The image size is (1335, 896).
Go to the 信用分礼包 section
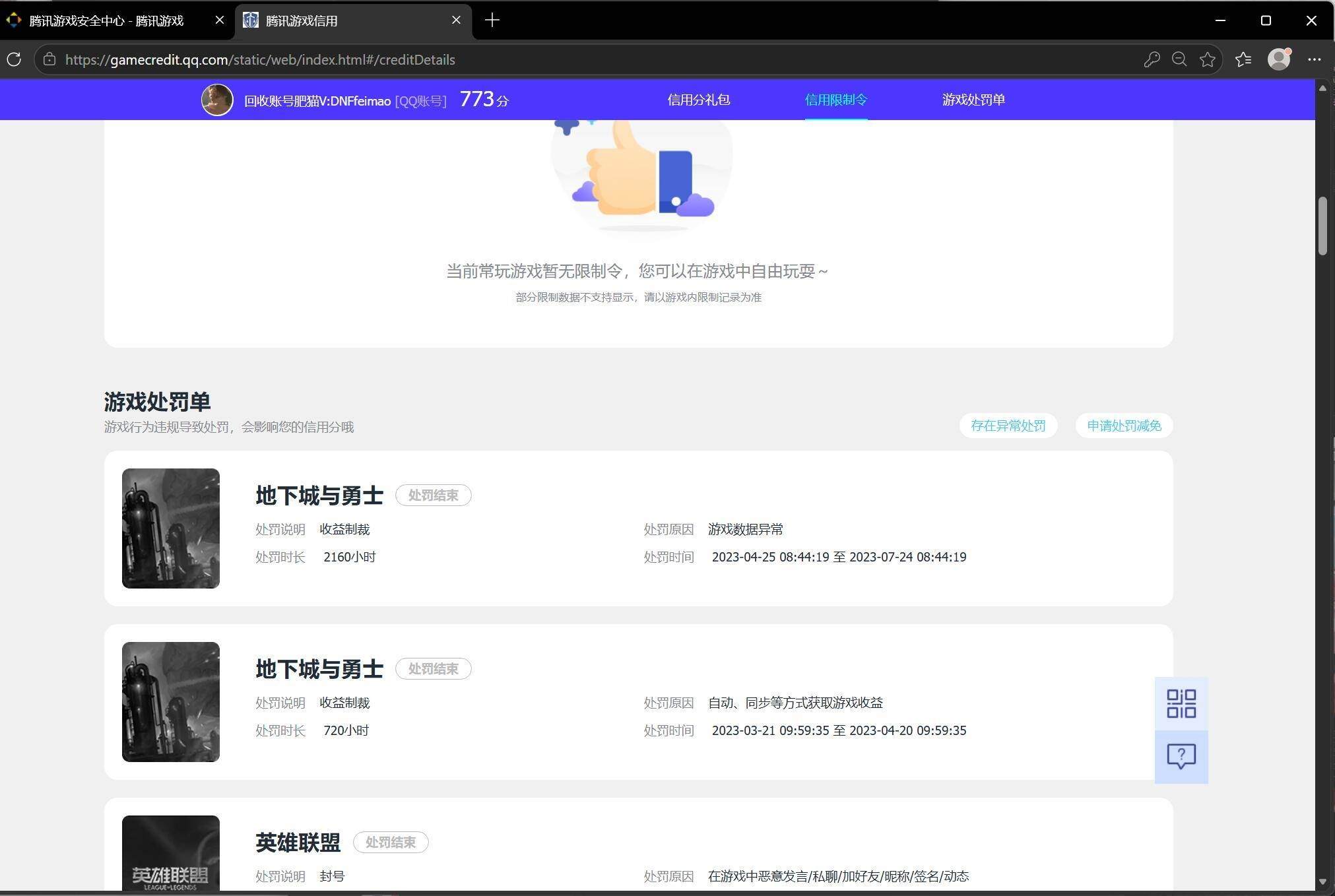698,100
